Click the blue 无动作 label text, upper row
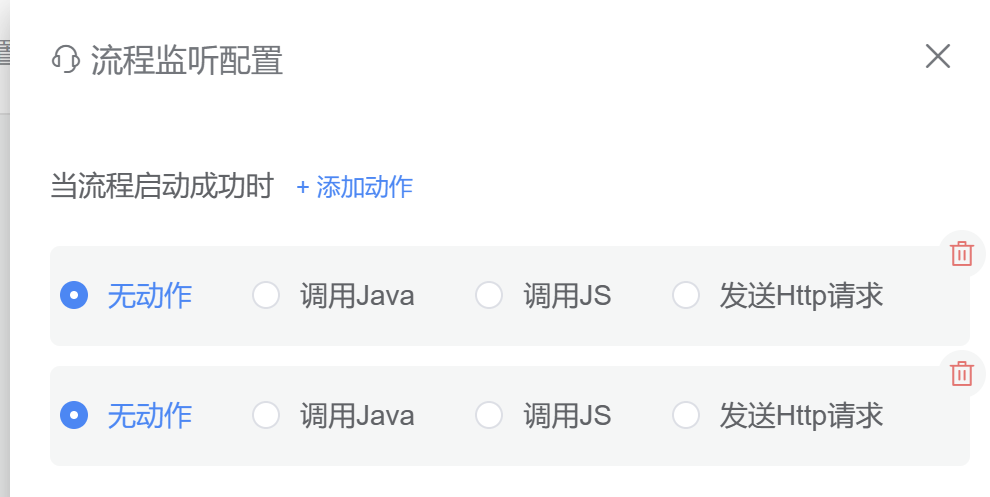 (150, 296)
